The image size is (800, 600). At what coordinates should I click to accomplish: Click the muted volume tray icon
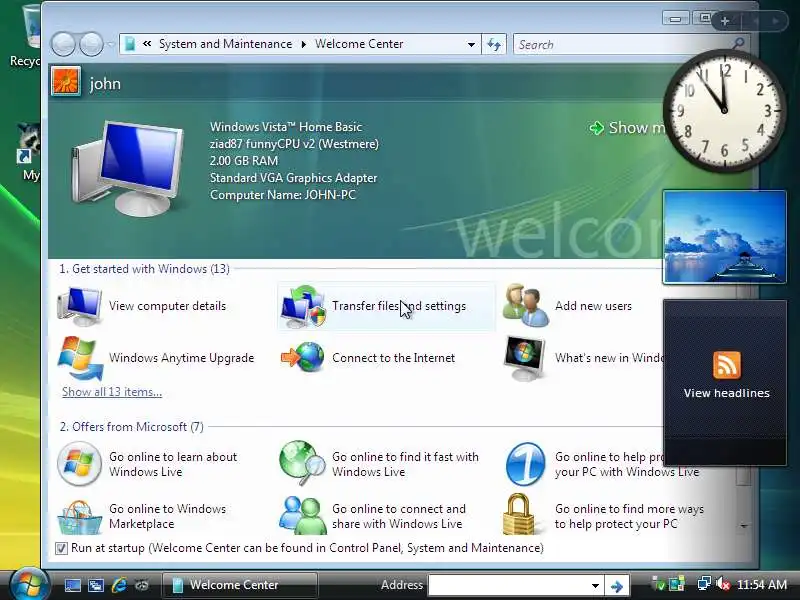(x=723, y=584)
